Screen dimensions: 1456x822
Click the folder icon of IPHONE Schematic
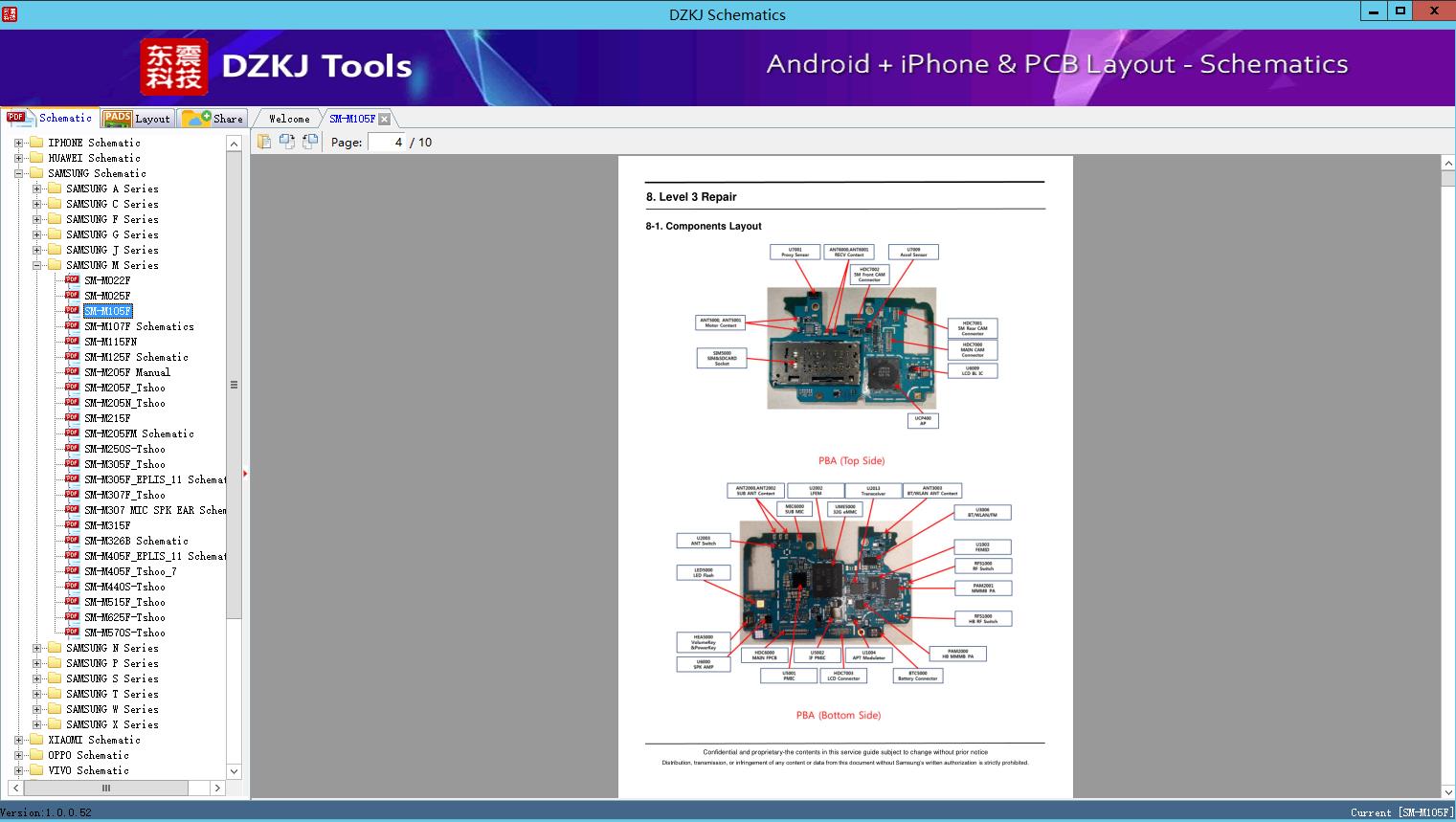(36, 143)
